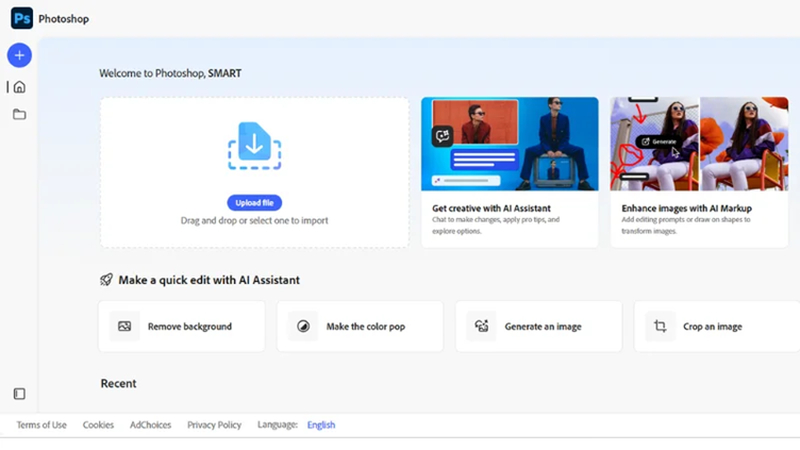Image resolution: width=800 pixels, height=450 pixels.
Task: Open the AdChoices footer link
Action: click(151, 425)
